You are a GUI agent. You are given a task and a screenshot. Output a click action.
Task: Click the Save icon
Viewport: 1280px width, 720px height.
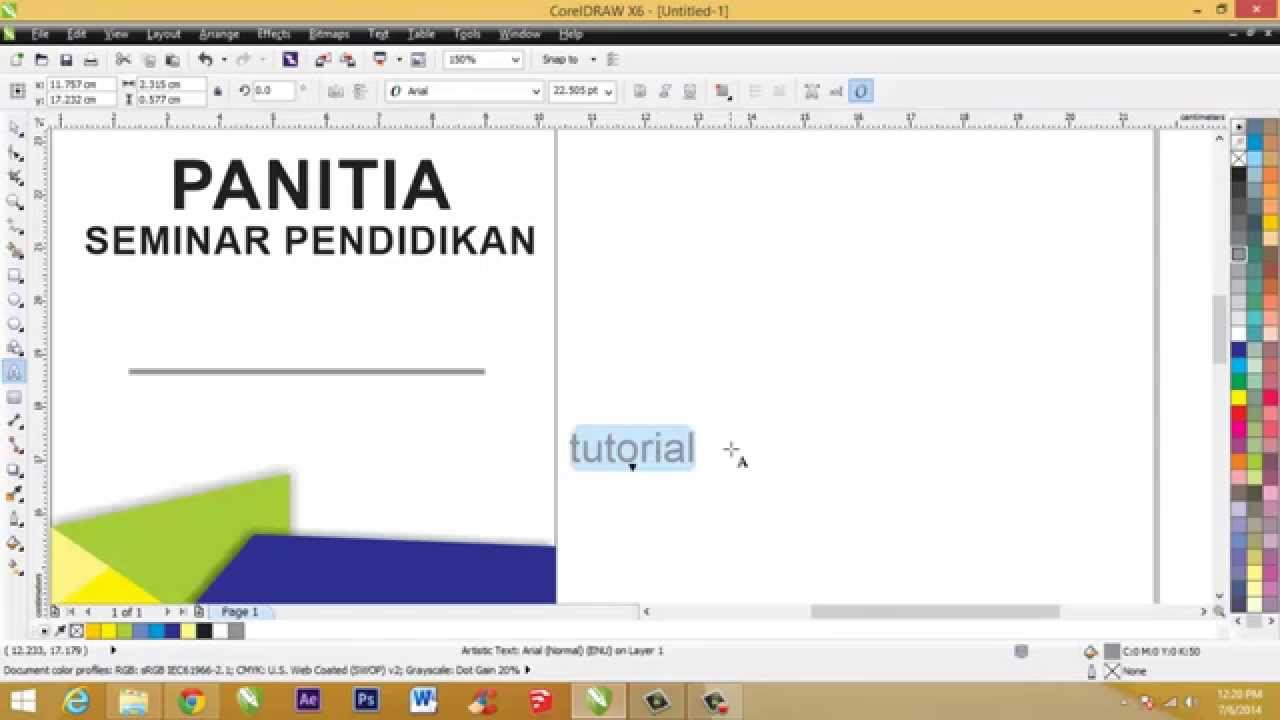click(x=66, y=60)
